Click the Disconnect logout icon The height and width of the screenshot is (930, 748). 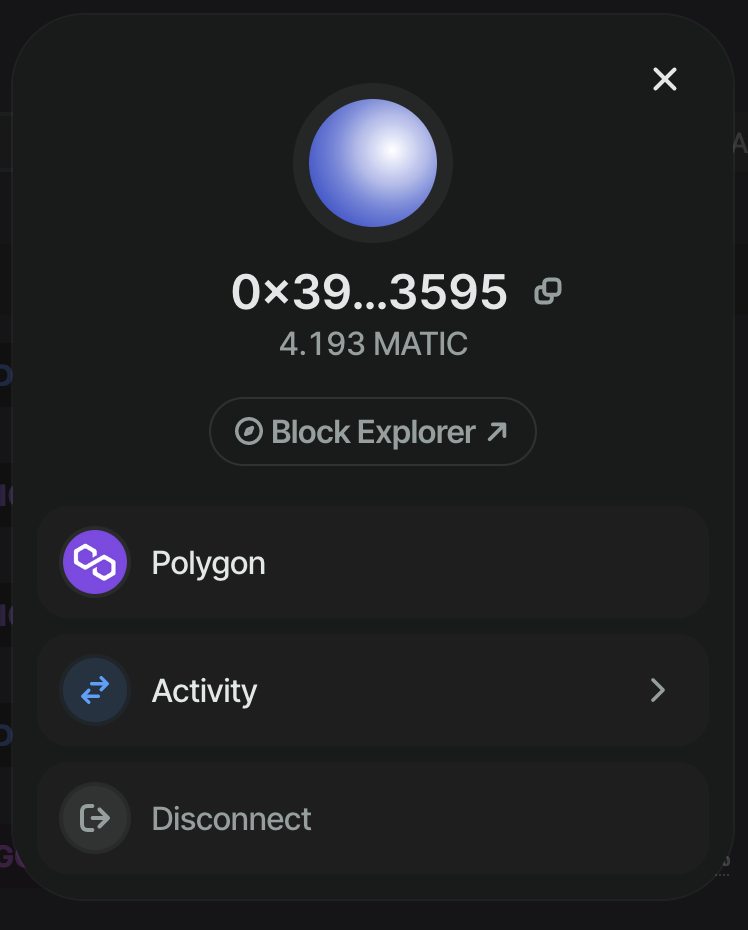pyautogui.click(x=95, y=818)
